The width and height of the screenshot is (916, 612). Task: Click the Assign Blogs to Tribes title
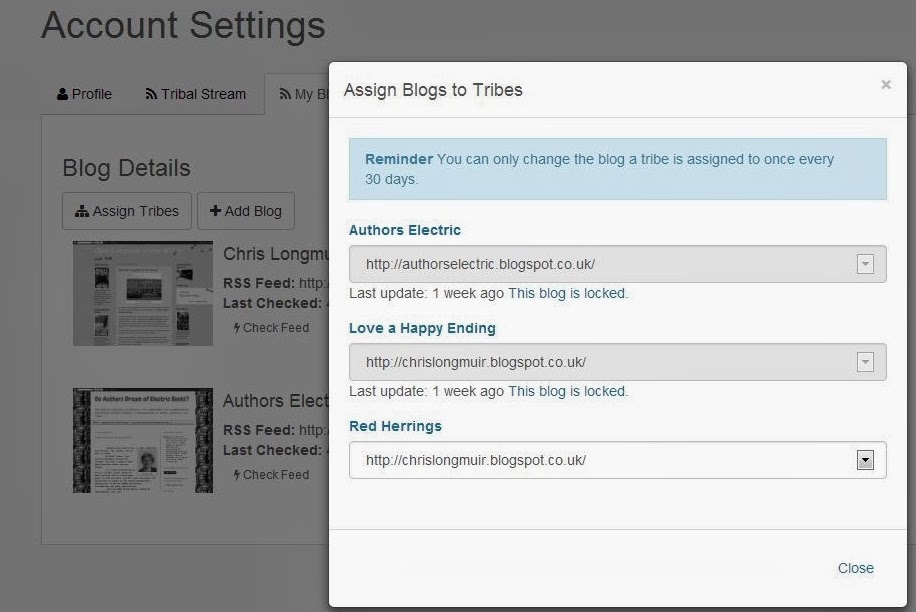click(x=433, y=90)
